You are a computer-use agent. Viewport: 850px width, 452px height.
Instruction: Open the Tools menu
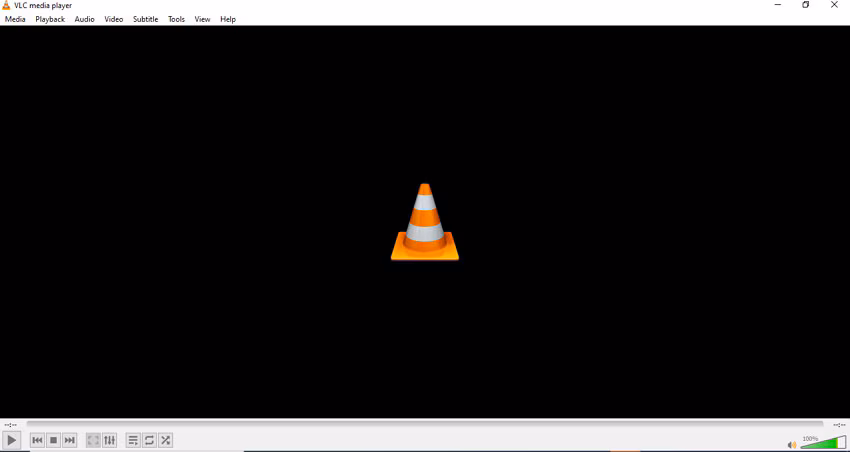[x=176, y=19]
